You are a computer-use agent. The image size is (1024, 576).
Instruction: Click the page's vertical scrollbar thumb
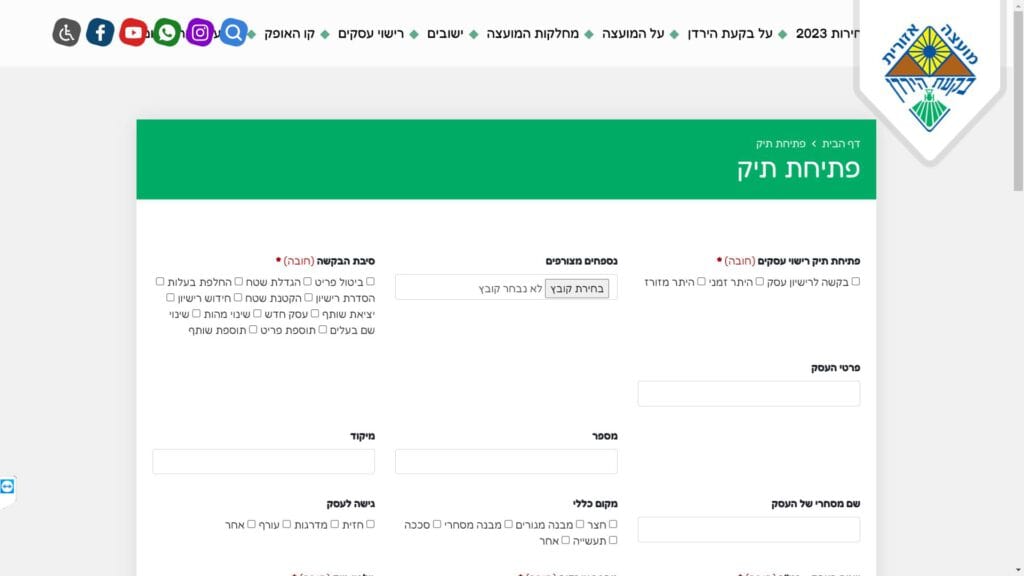coord(1017,100)
